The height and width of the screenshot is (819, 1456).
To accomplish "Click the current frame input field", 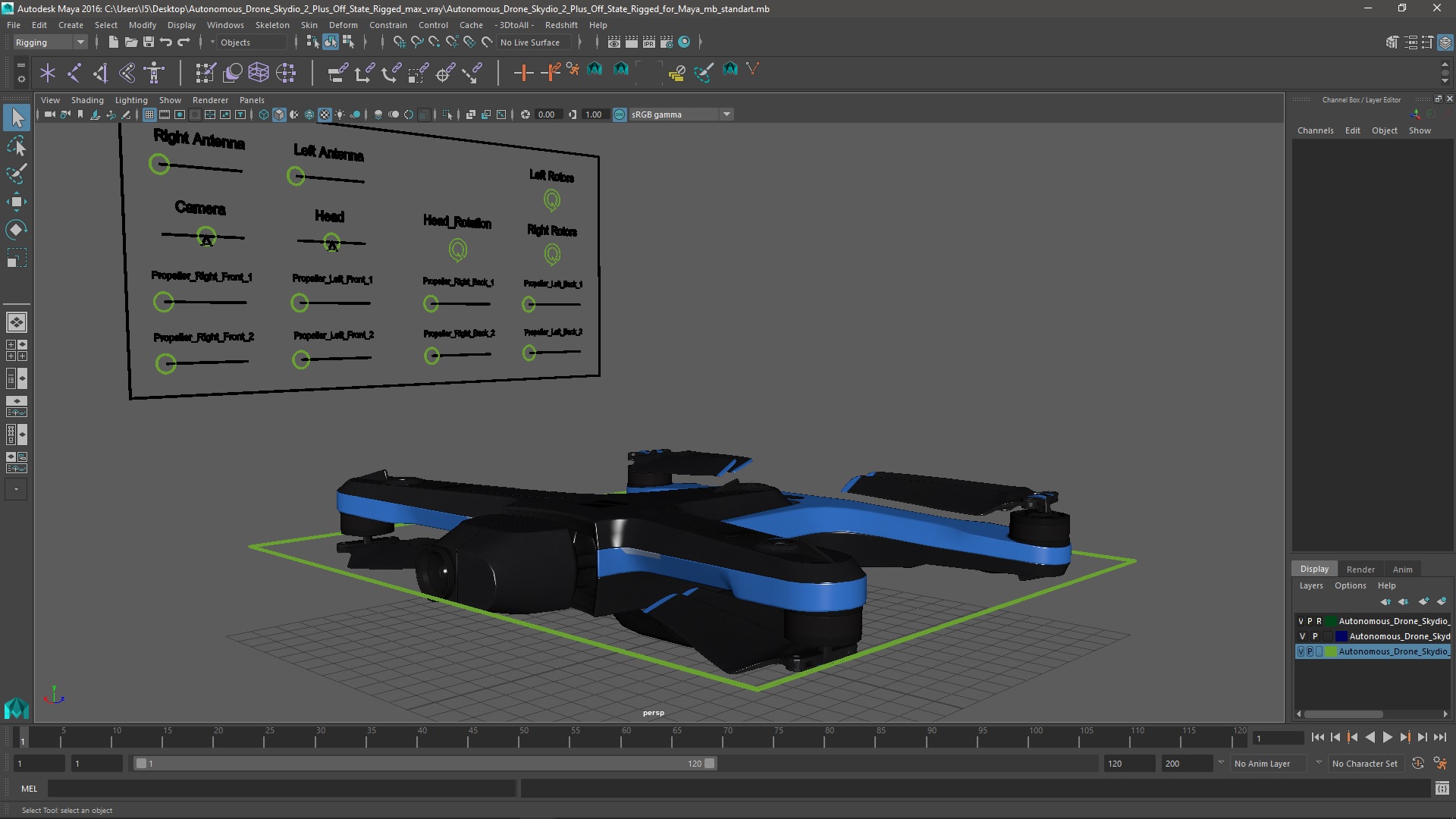I will coord(1278,738).
